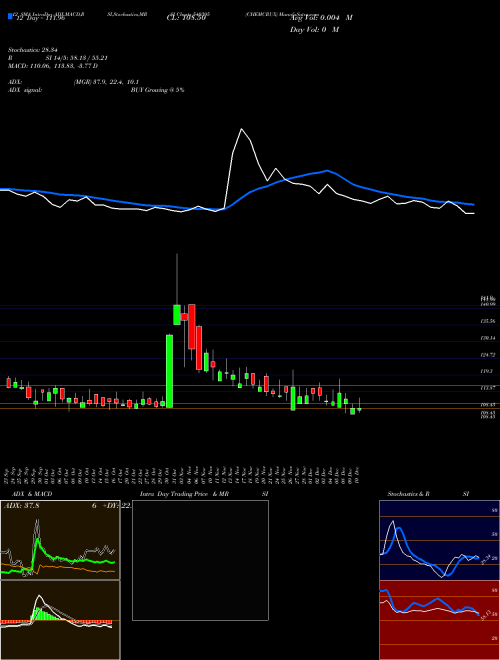This screenshot has height=660, width=500.
Task: Open the empty intraday trading price panel
Action: tap(200, 560)
